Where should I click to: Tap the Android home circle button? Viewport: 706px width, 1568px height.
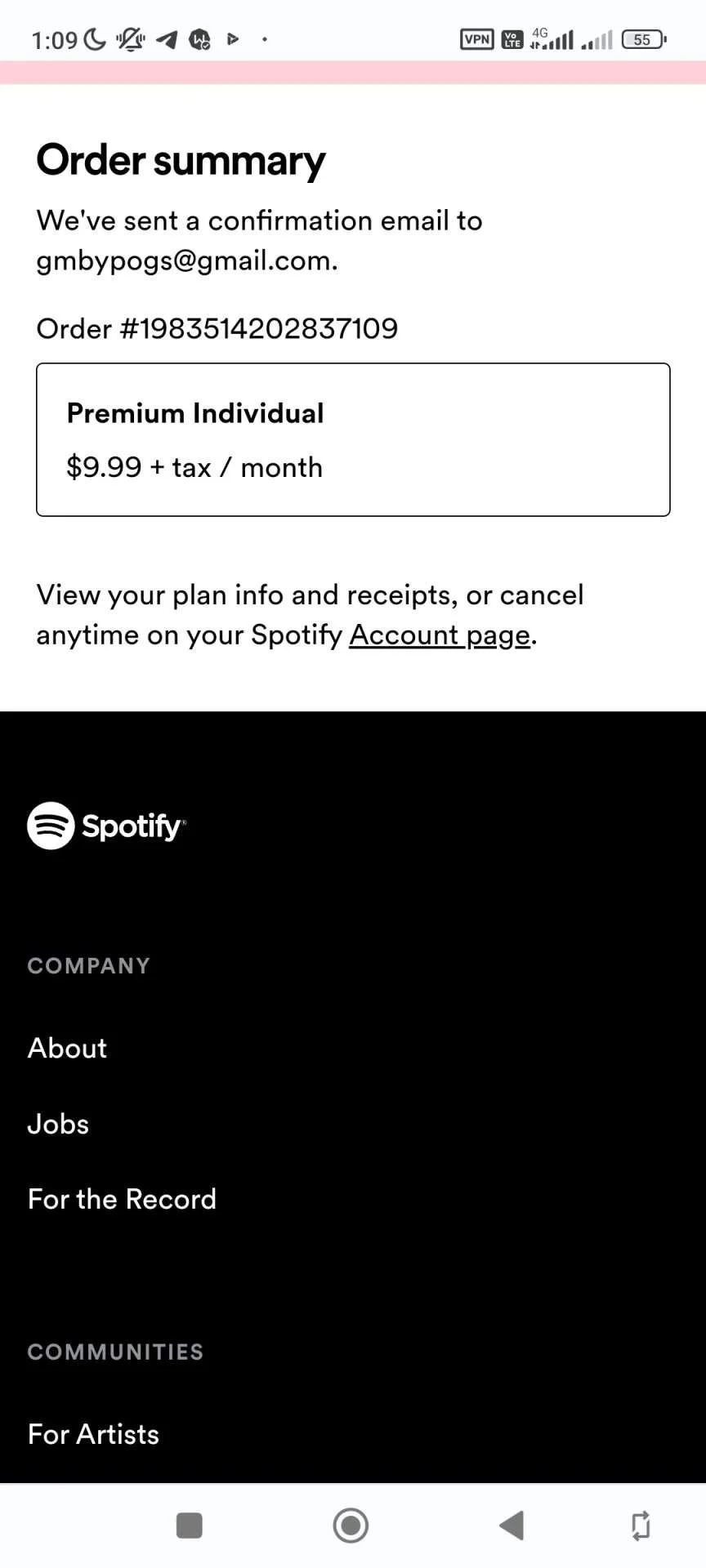pyautogui.click(x=351, y=1525)
